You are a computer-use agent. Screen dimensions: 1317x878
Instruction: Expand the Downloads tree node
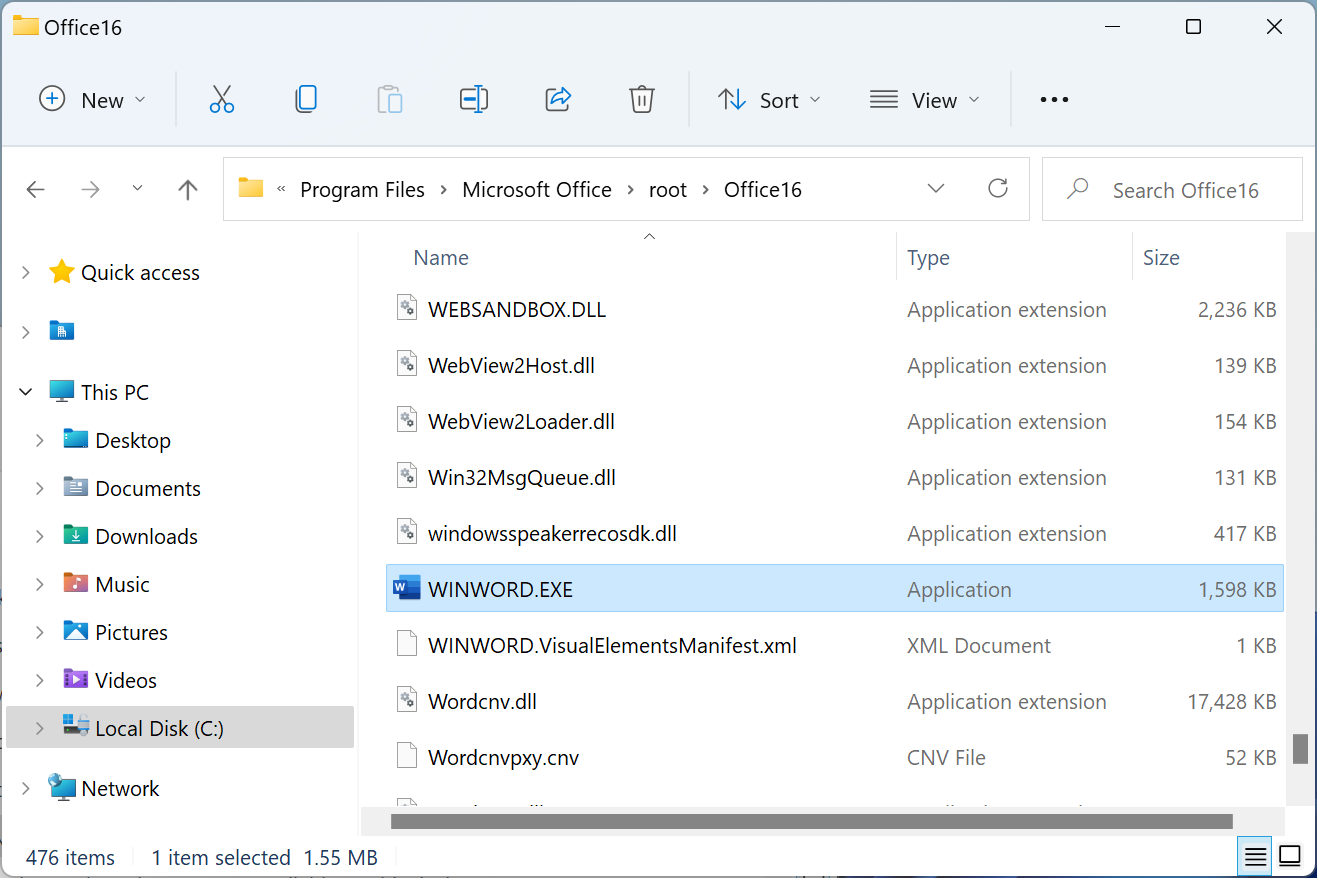(x=40, y=536)
